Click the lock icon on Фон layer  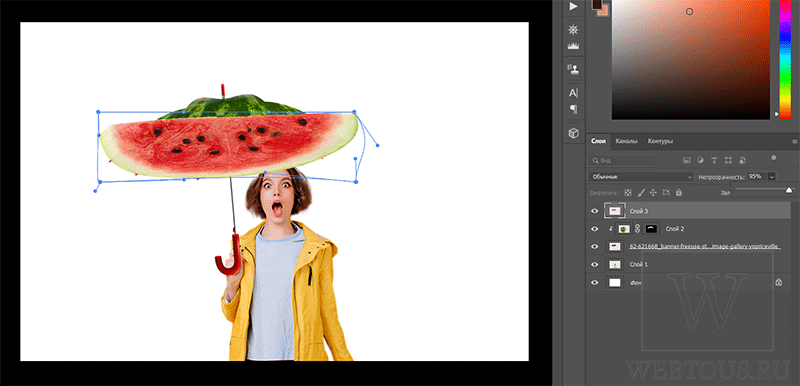pyautogui.click(x=779, y=282)
